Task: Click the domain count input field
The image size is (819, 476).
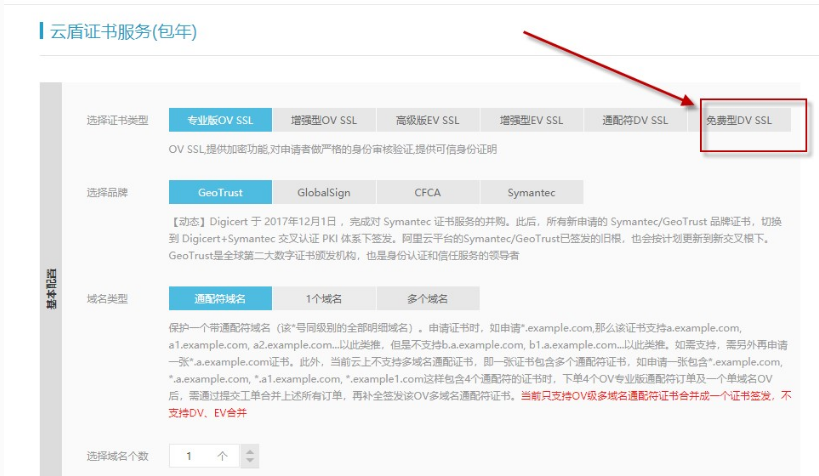Action: 204,456
